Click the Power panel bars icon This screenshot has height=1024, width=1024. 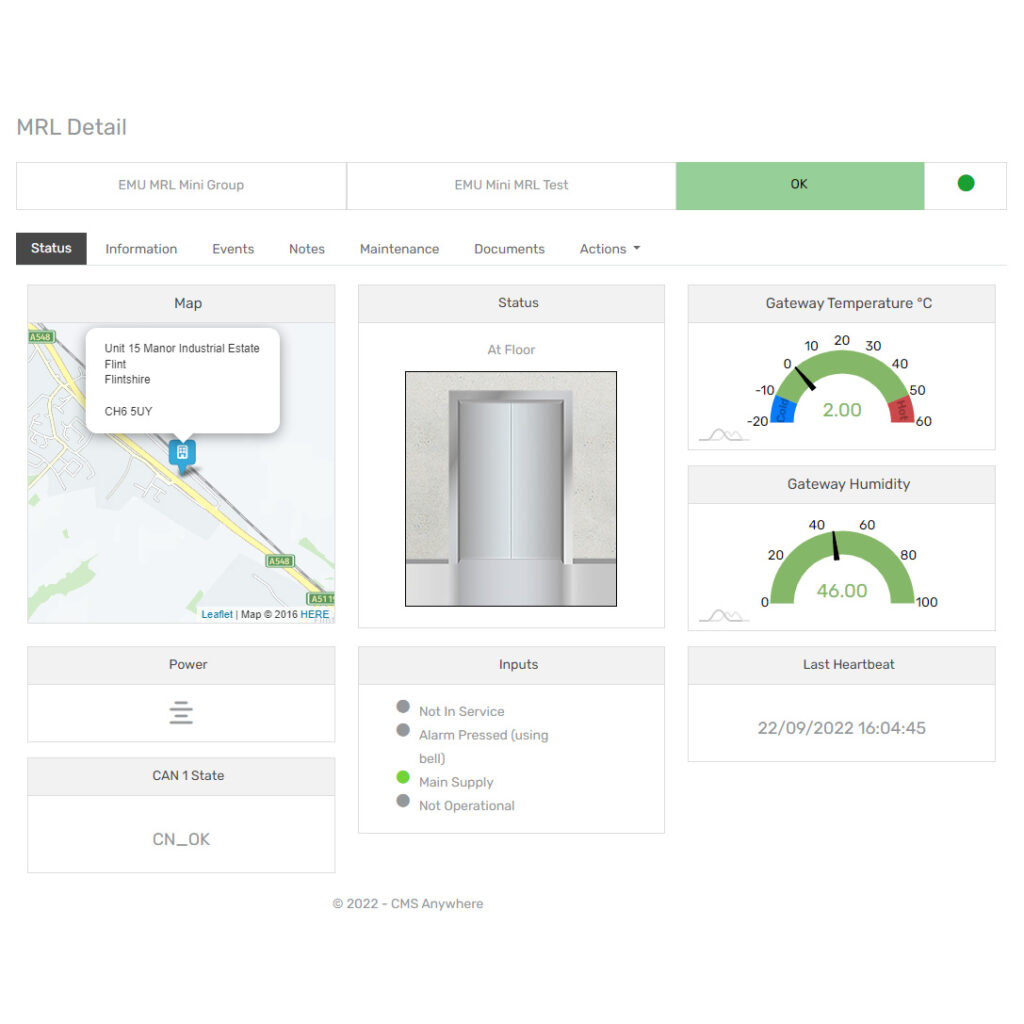[181, 713]
